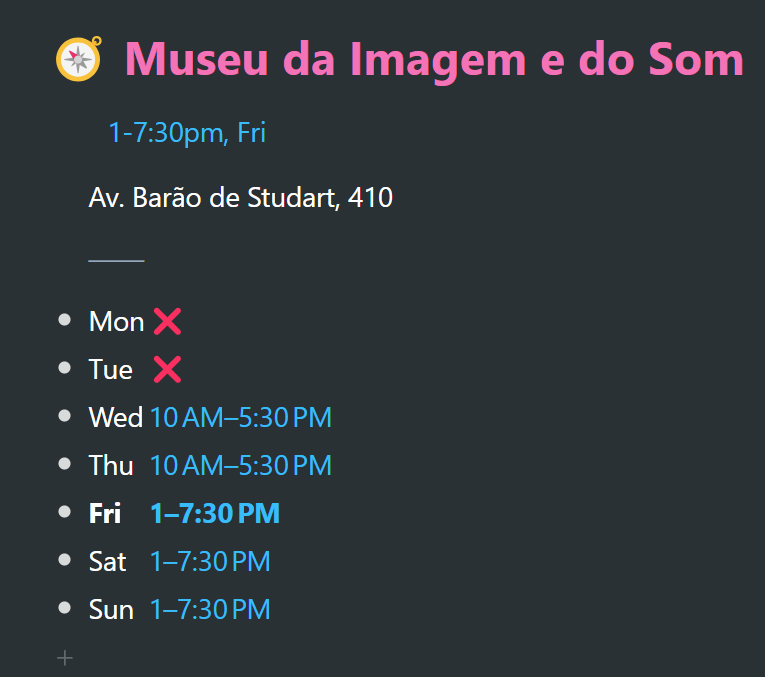Open the 1-7:30pm, Fri link
Screen dimensions: 765x677
(187, 133)
